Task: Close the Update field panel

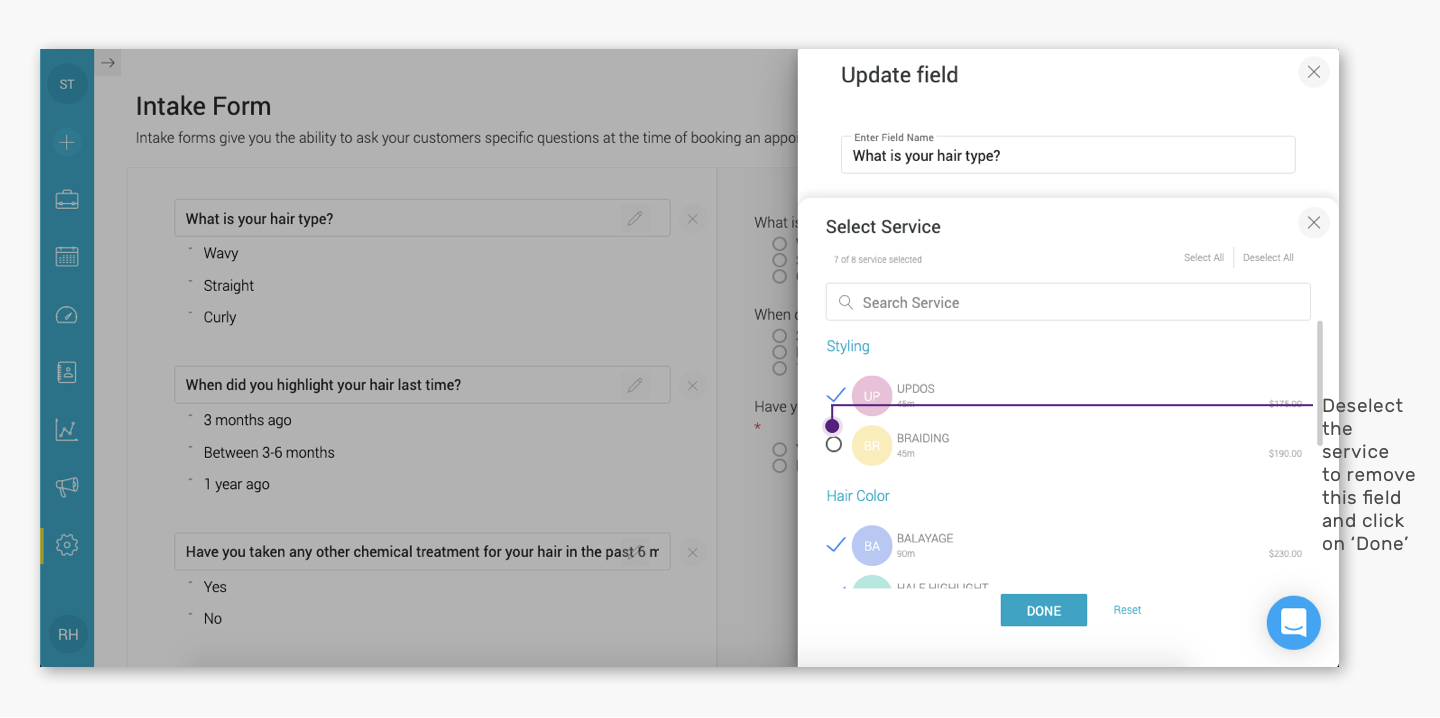Action: [1314, 72]
